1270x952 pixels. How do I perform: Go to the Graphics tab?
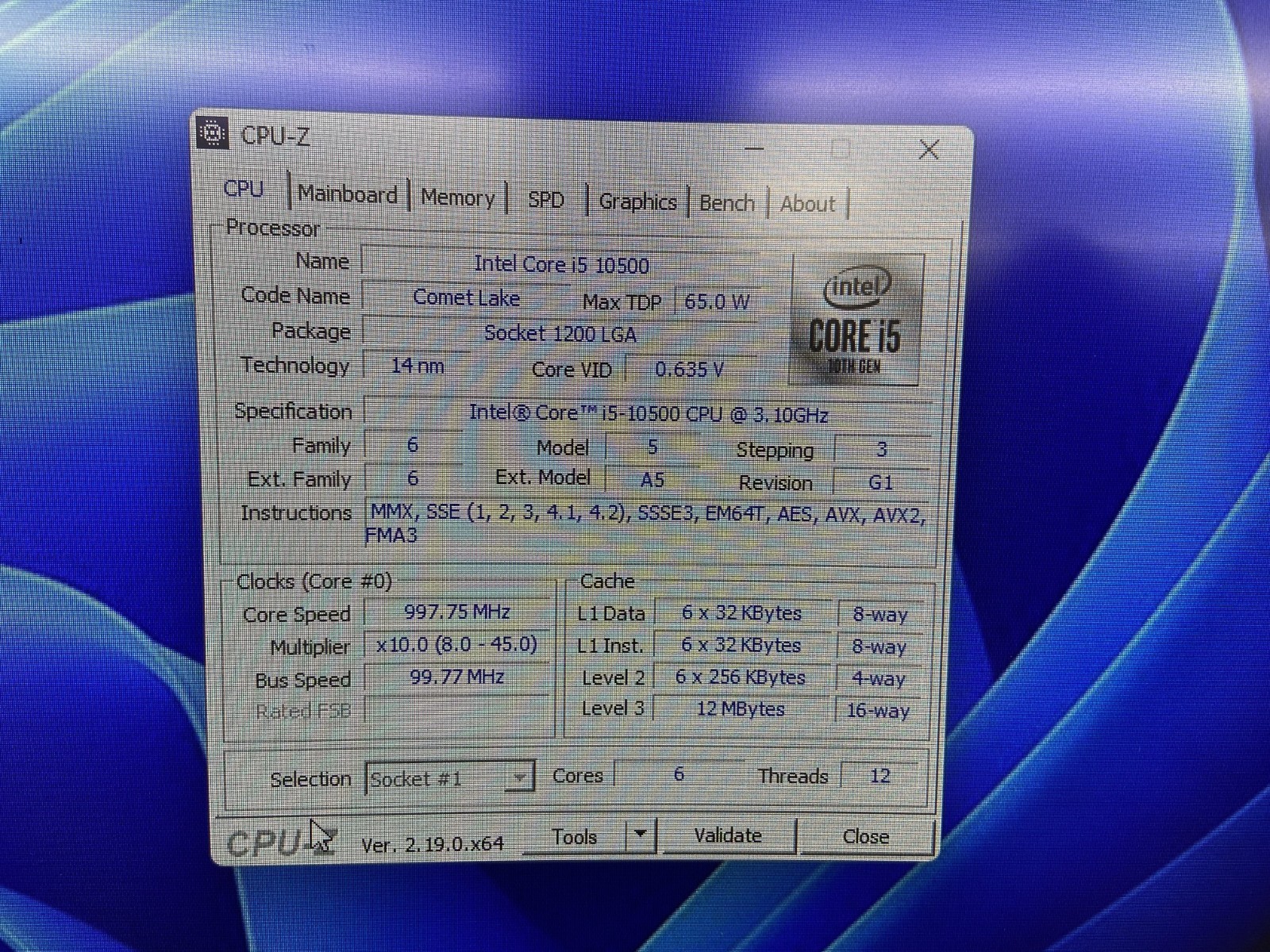637,202
